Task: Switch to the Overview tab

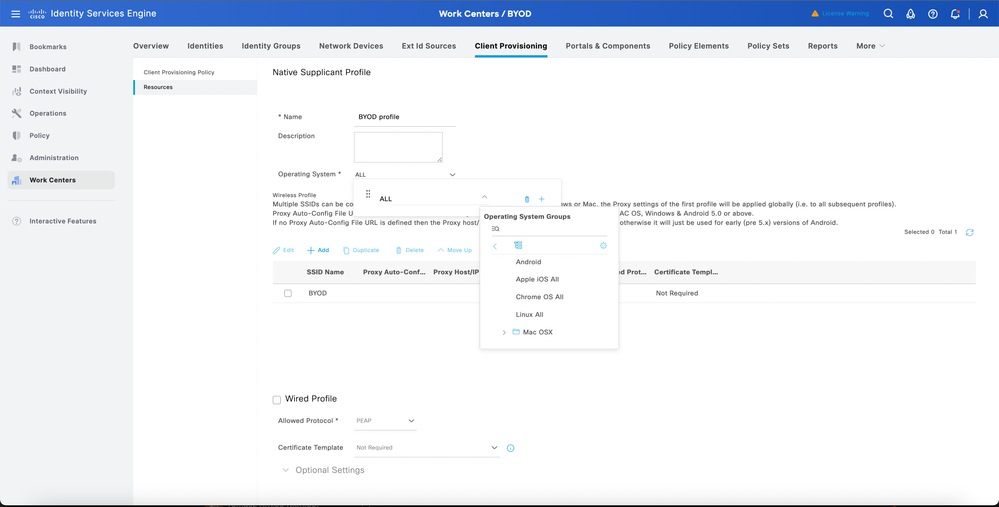Action: (x=151, y=46)
